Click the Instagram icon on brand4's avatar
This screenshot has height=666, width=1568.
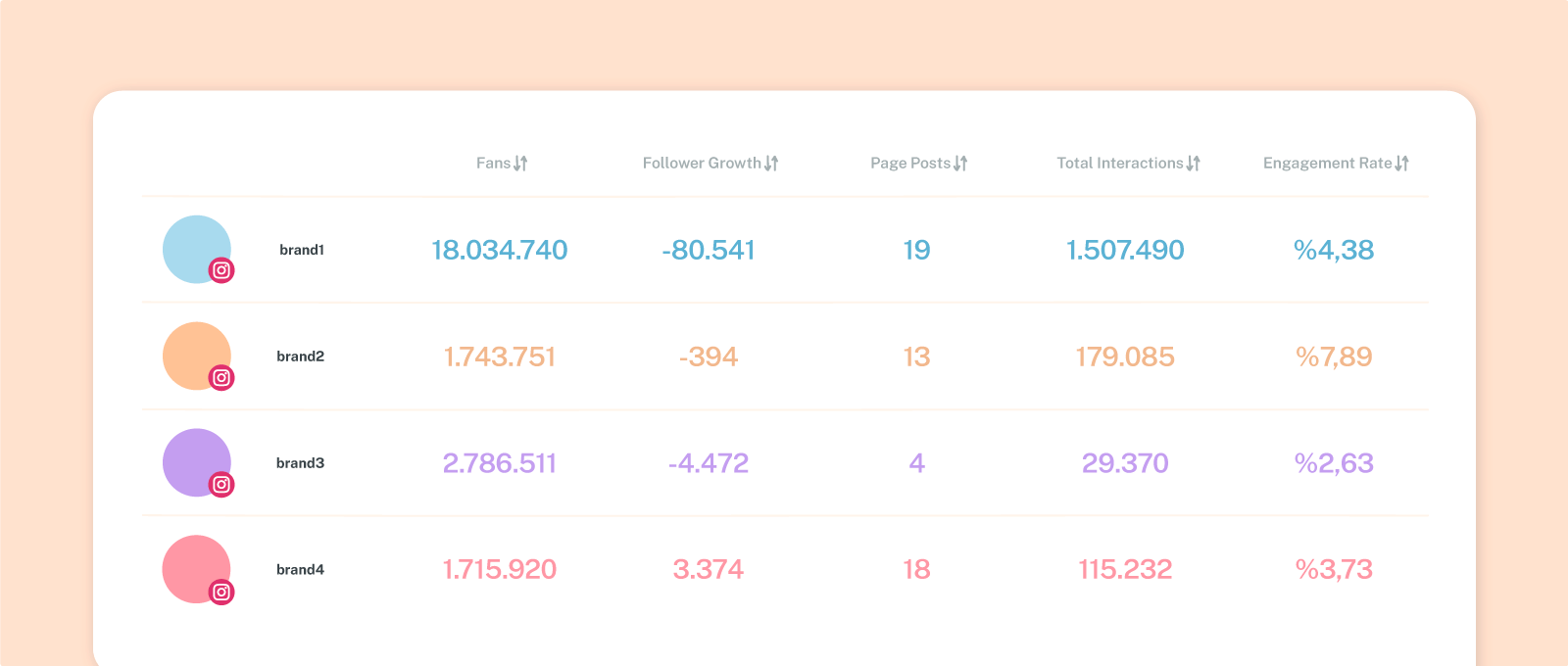click(223, 591)
